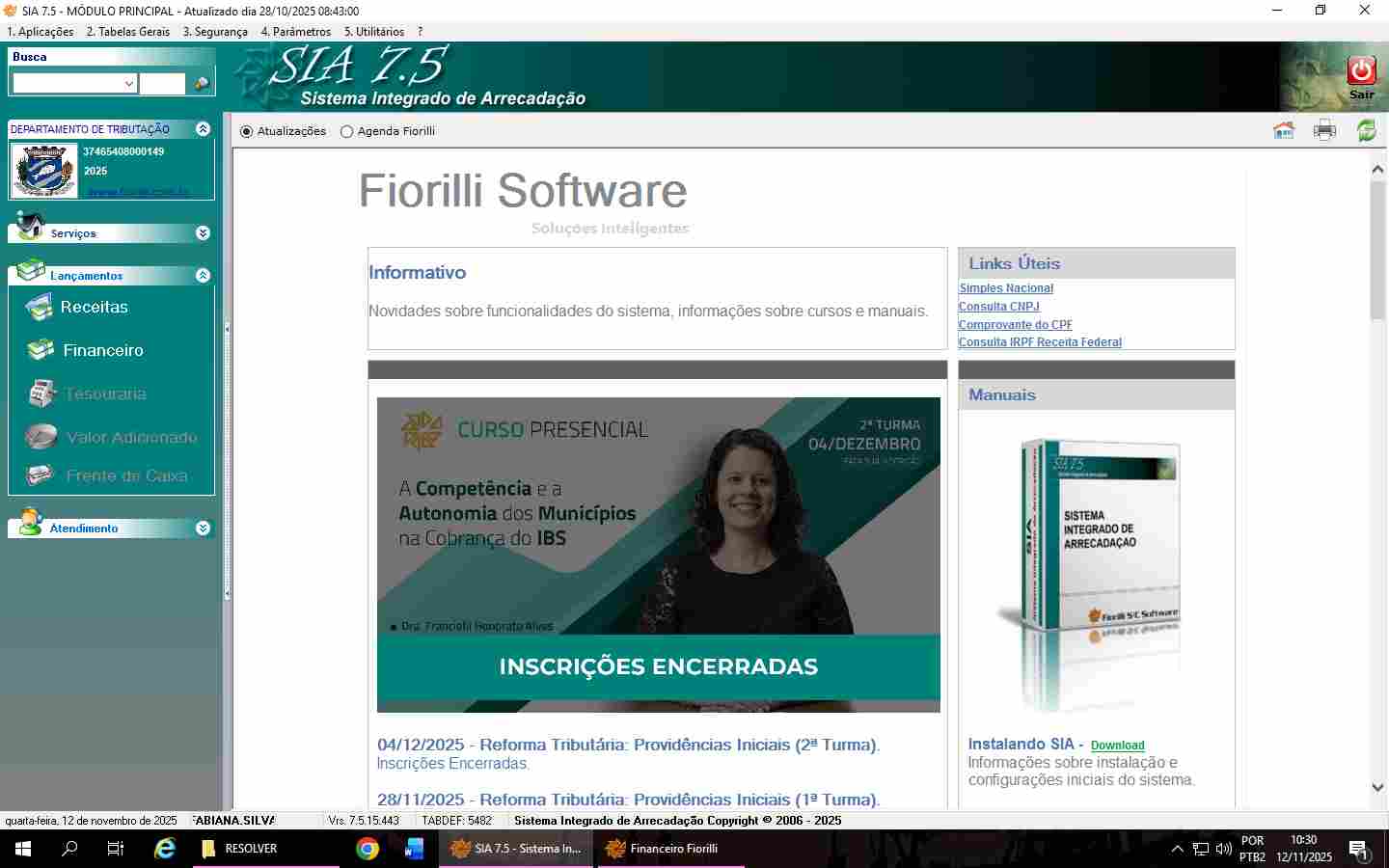Image resolution: width=1389 pixels, height=868 pixels.
Task: Click the Sair power icon
Action: click(x=1361, y=71)
